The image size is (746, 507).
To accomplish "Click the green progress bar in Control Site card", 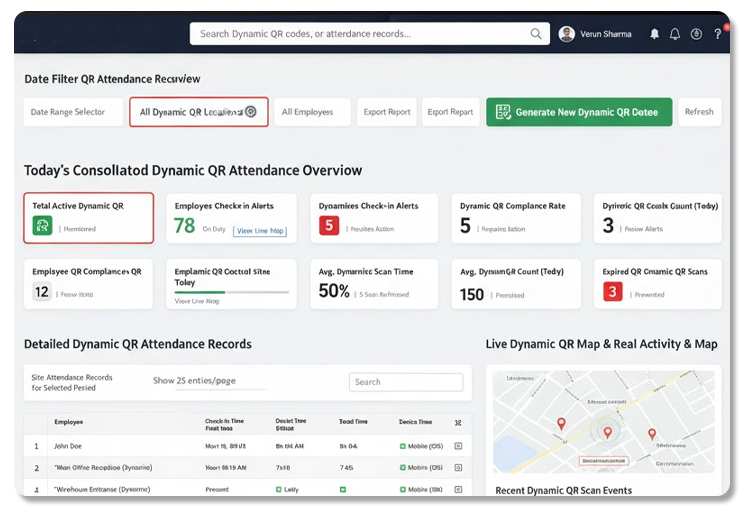I will 200,292.
